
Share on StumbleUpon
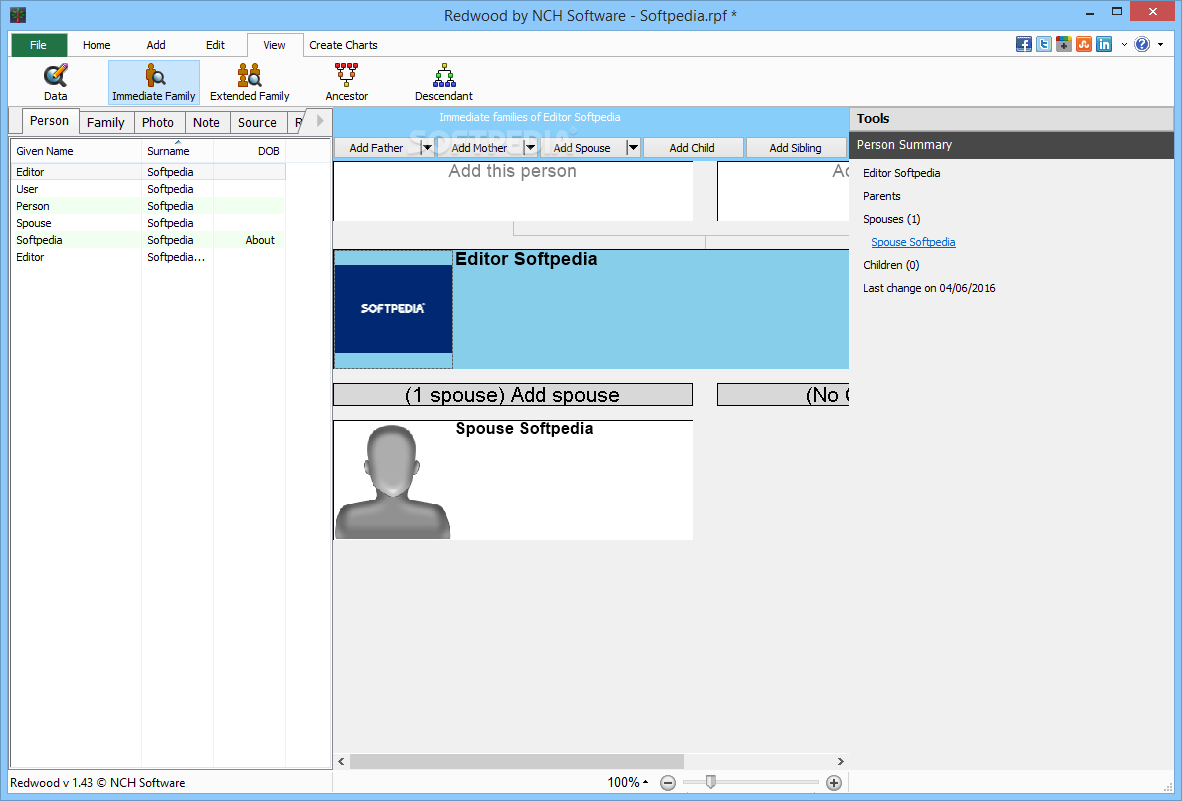coord(1084,44)
